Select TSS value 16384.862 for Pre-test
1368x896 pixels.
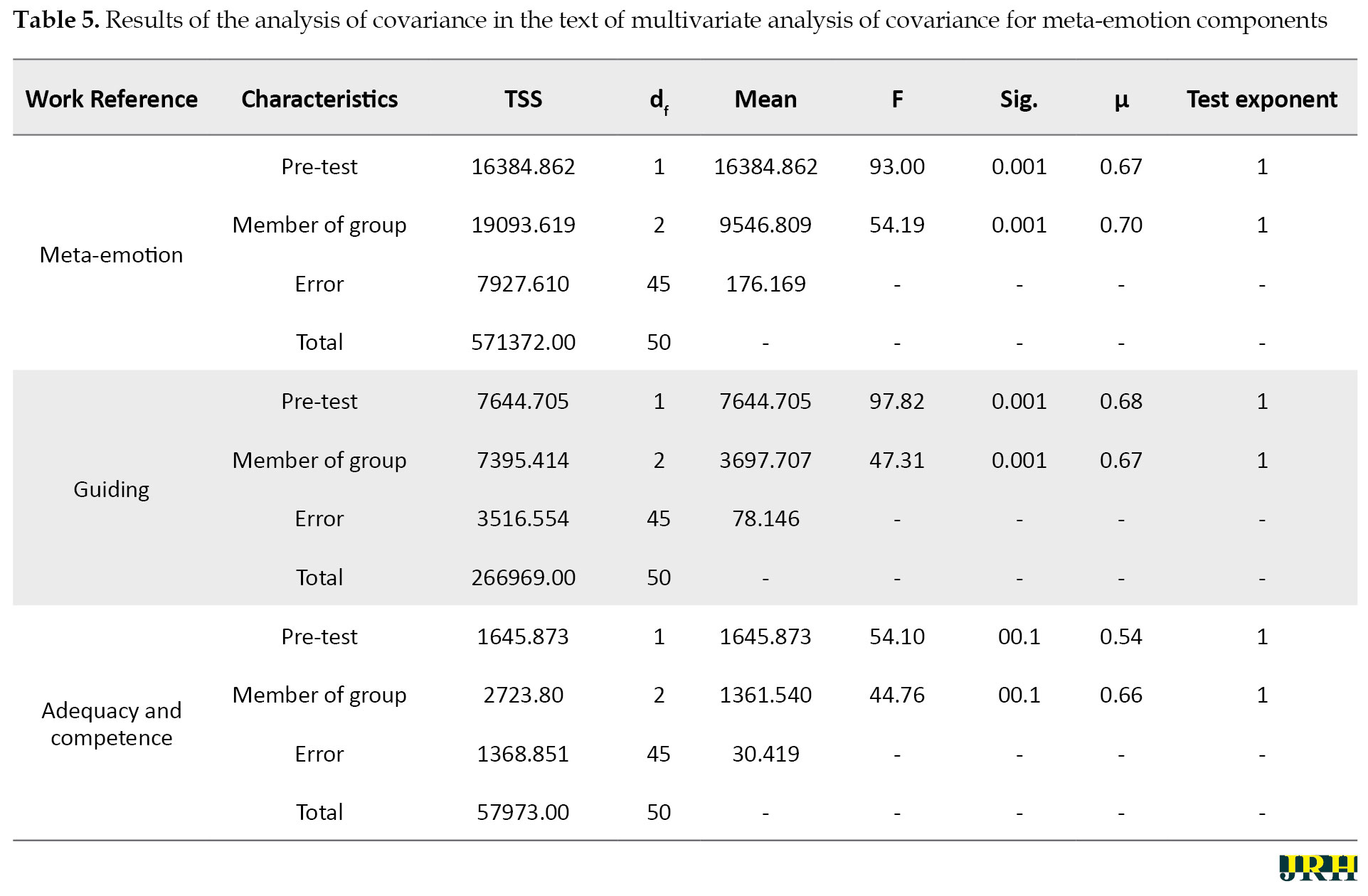pos(523,166)
